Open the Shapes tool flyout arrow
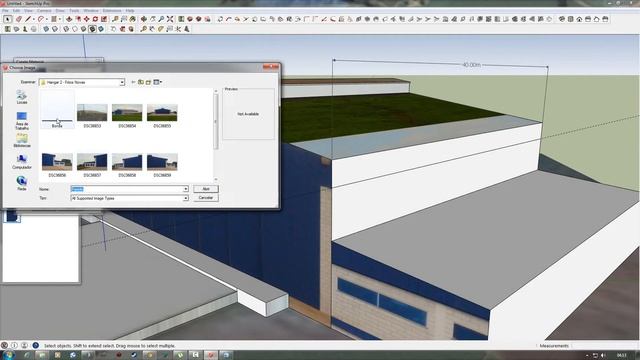This screenshot has width=640, height=360. pos(60,19)
